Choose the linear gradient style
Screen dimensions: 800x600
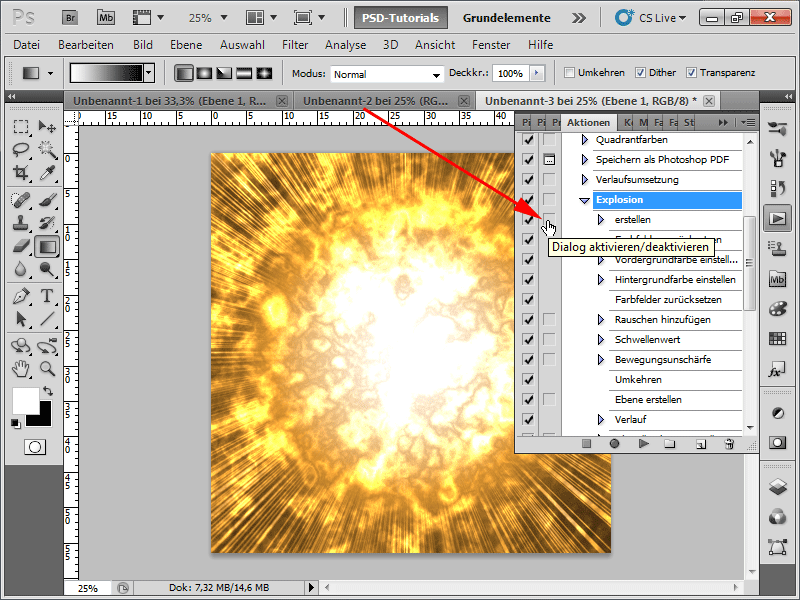[x=184, y=73]
